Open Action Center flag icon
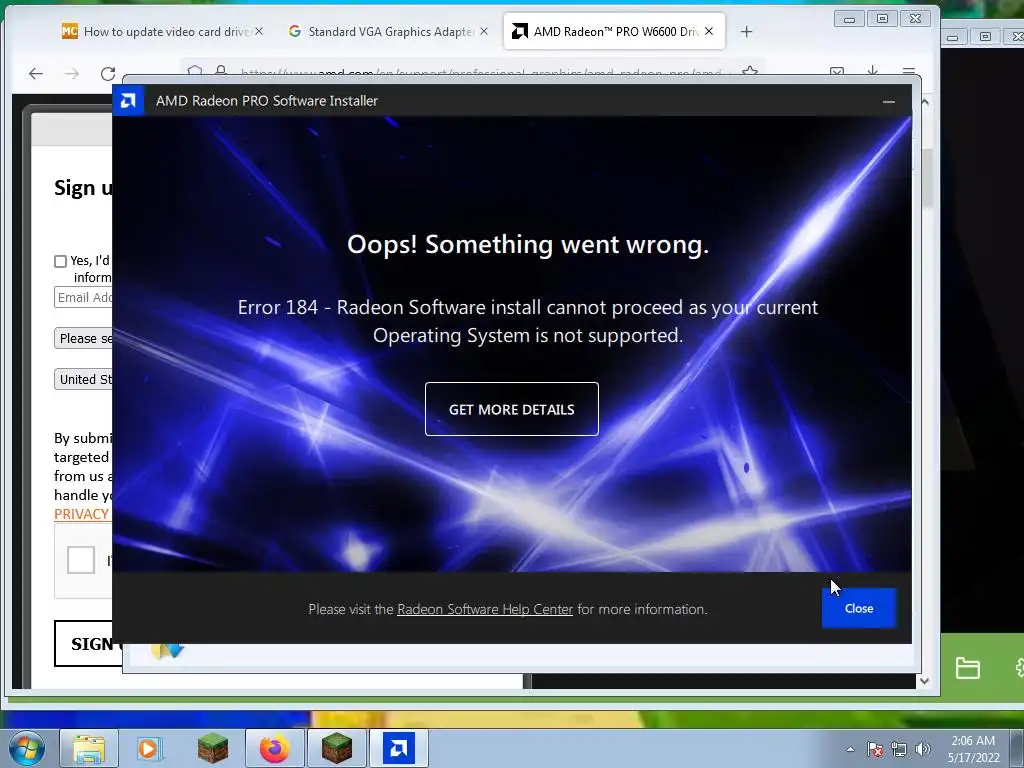The image size is (1024, 768). [875, 749]
